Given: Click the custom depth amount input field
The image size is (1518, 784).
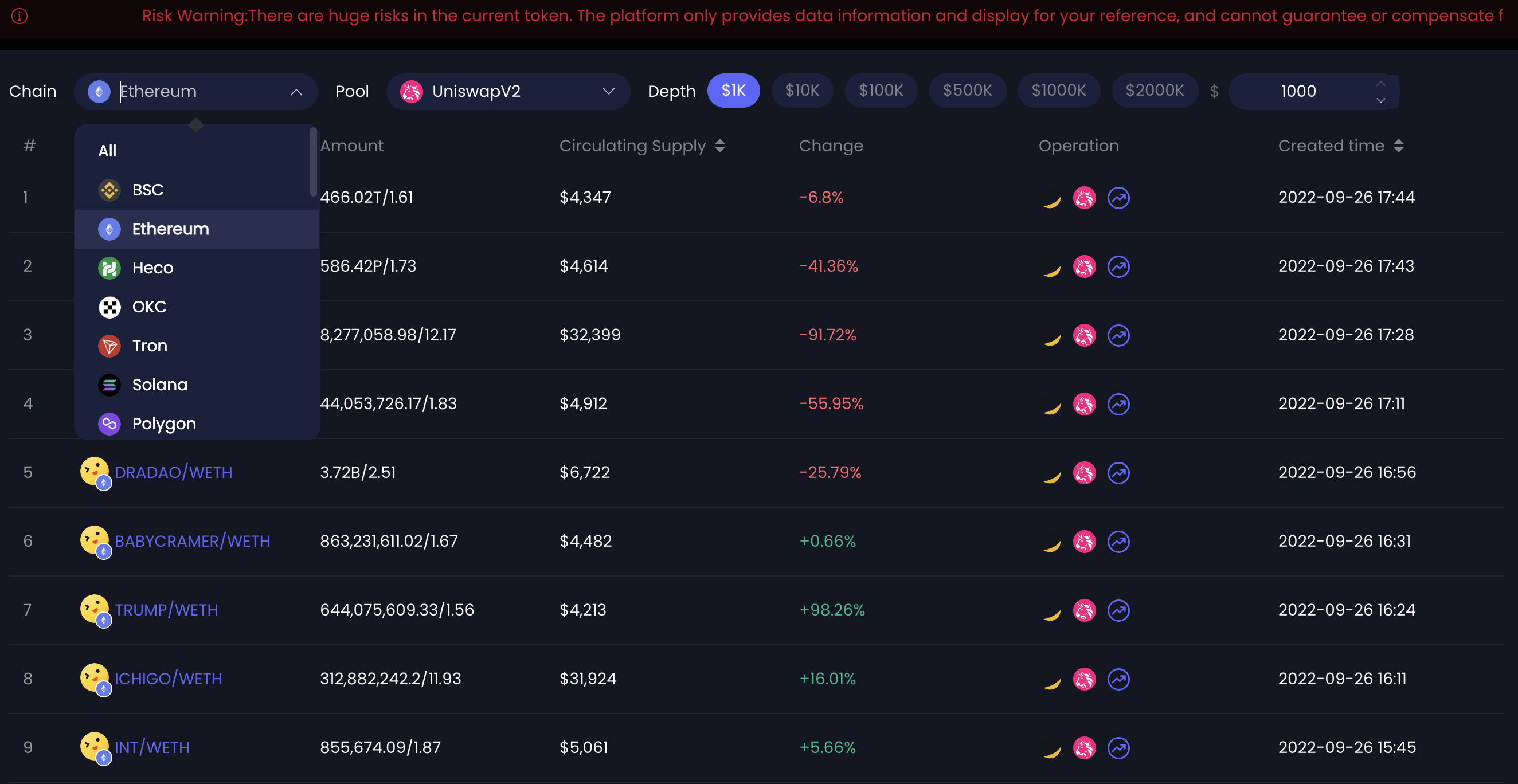Looking at the screenshot, I should [x=1298, y=91].
